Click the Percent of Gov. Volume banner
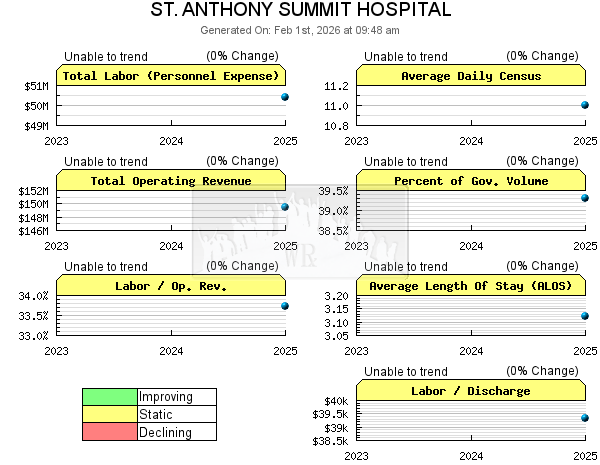This screenshot has height=465, width=600. click(x=471, y=181)
